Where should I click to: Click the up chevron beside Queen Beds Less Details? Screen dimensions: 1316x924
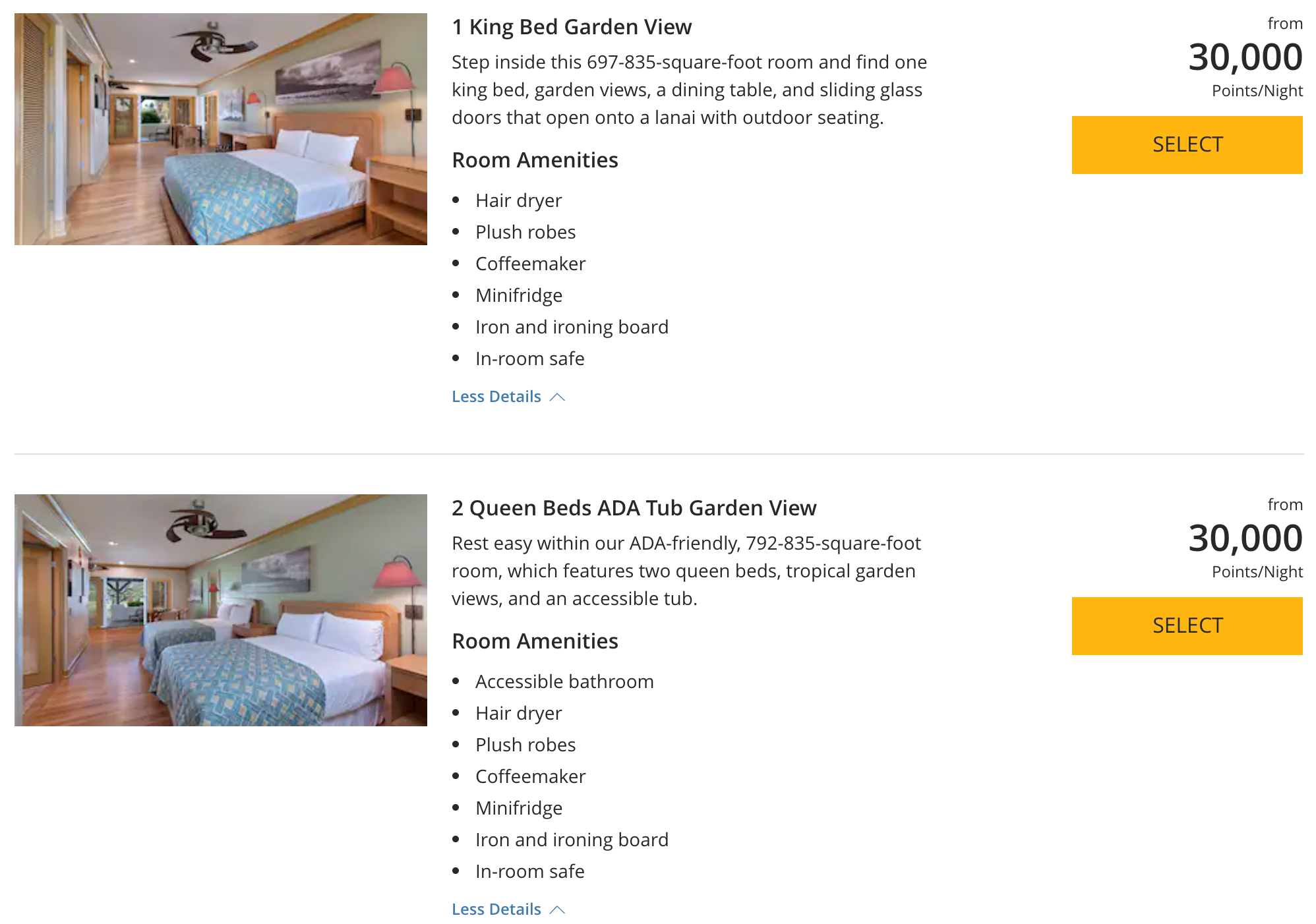[558, 910]
